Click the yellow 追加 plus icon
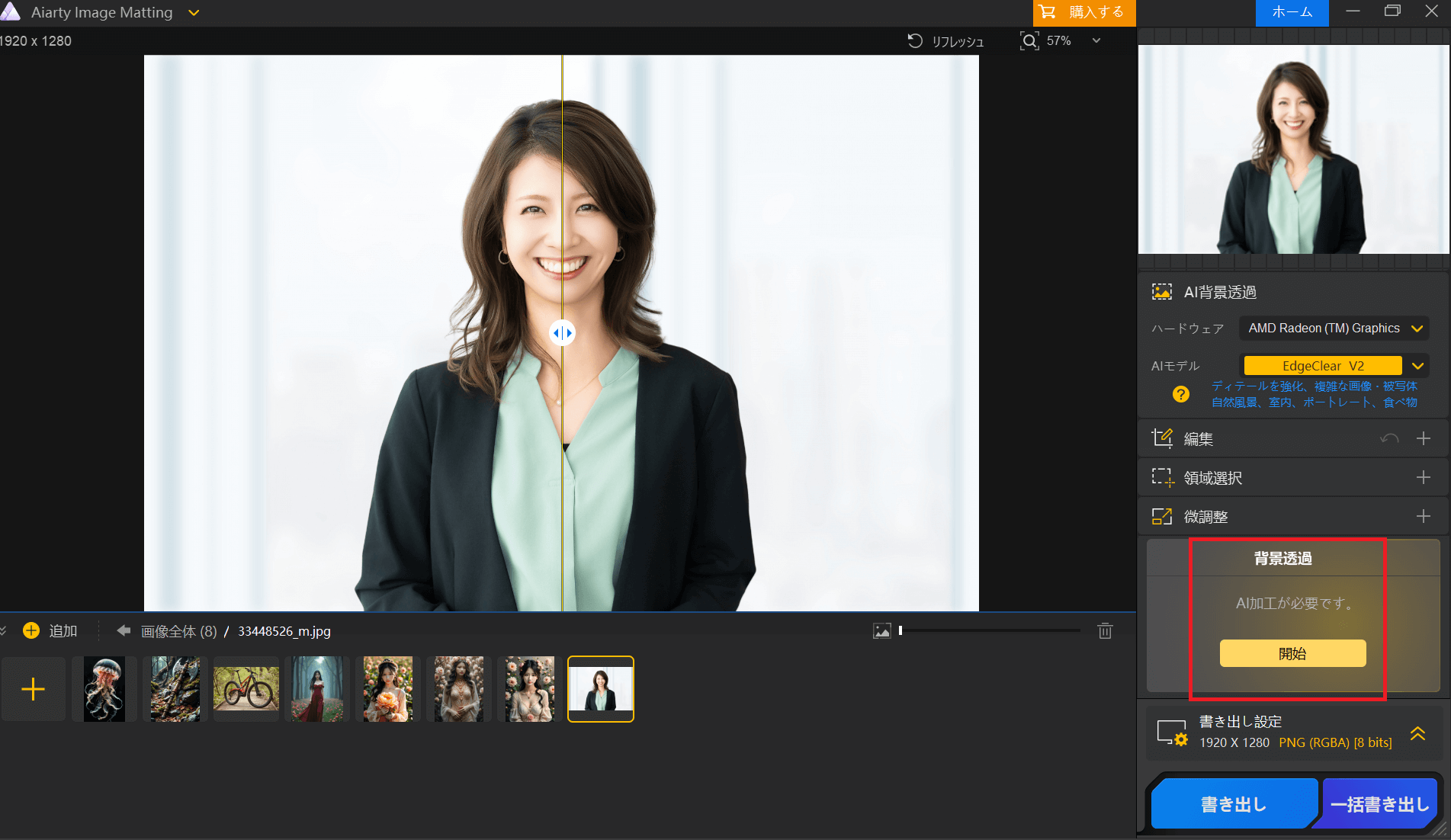 click(31, 631)
